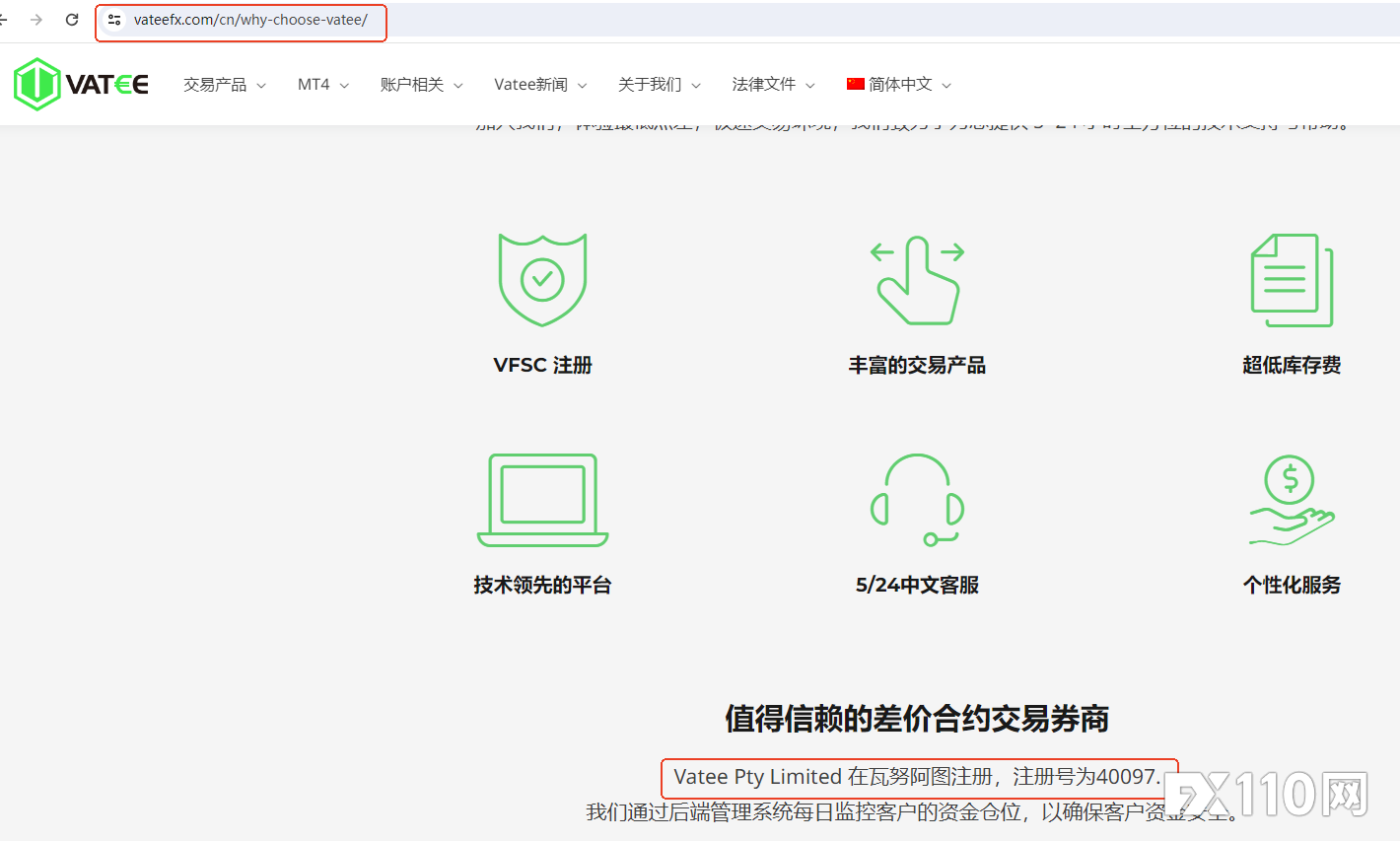Select the 技术领先的平台 label
The height and width of the screenshot is (841, 1400).
[x=542, y=585]
